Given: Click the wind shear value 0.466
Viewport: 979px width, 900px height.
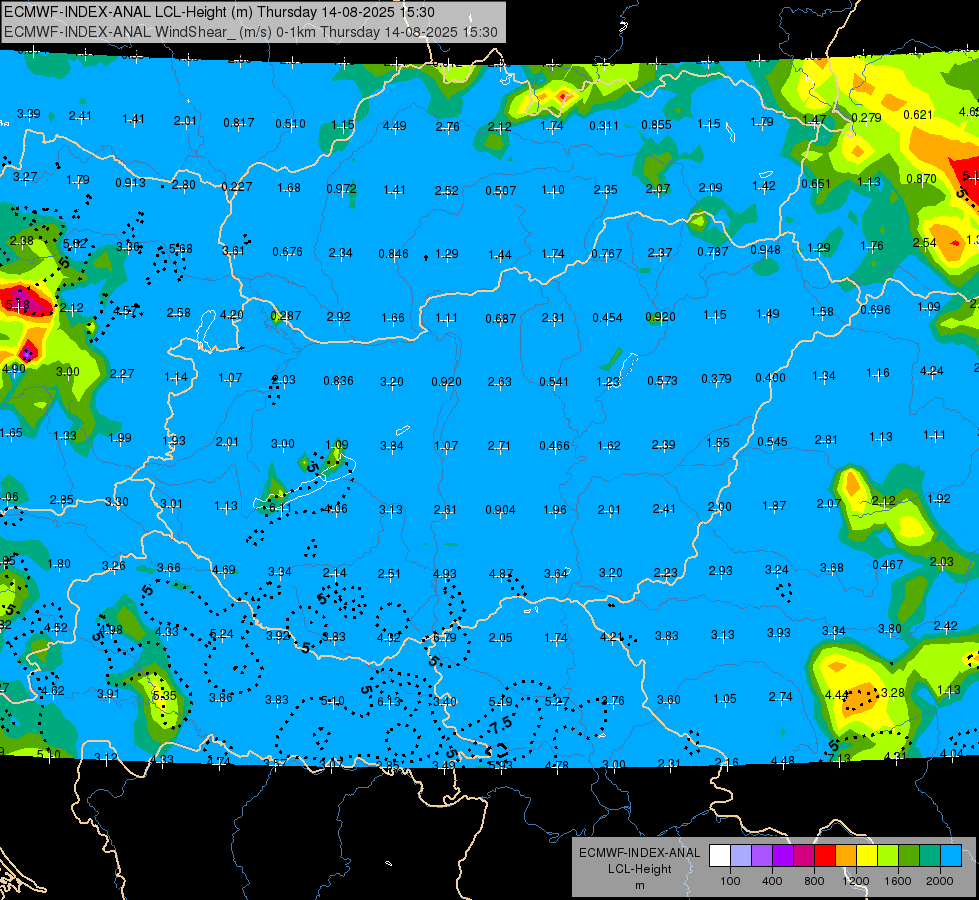Looking at the screenshot, I should [x=554, y=445].
